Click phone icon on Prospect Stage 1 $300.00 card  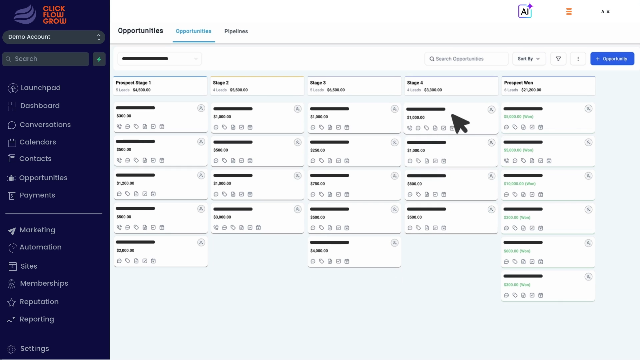click(x=119, y=127)
